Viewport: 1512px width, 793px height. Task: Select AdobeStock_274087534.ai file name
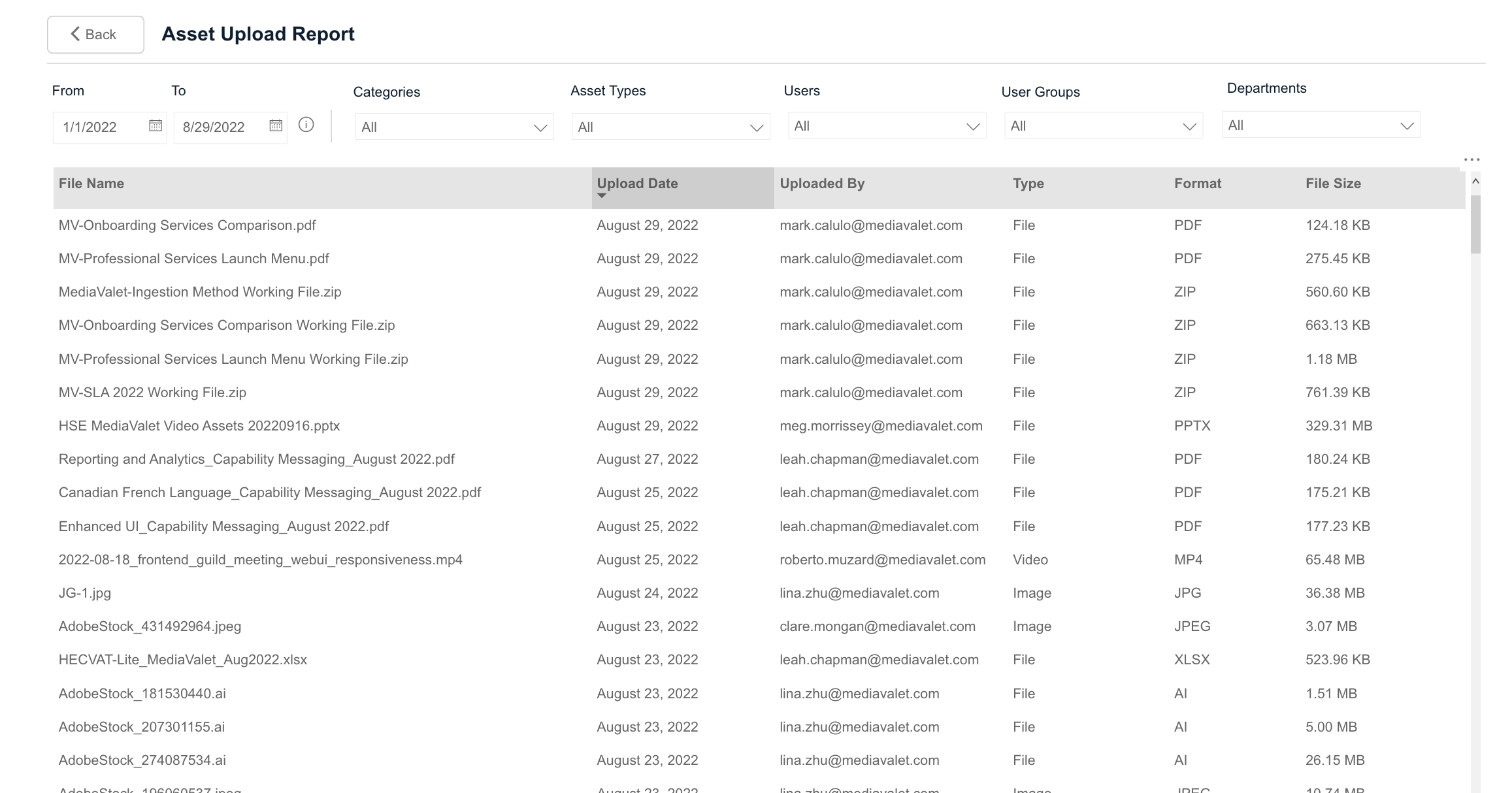pos(142,760)
